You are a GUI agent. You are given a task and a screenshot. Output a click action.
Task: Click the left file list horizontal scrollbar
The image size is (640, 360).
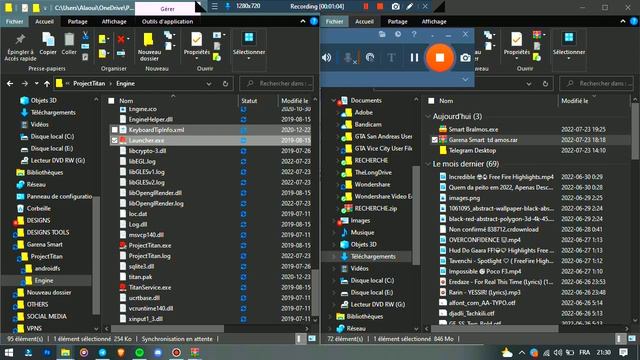[167, 329]
